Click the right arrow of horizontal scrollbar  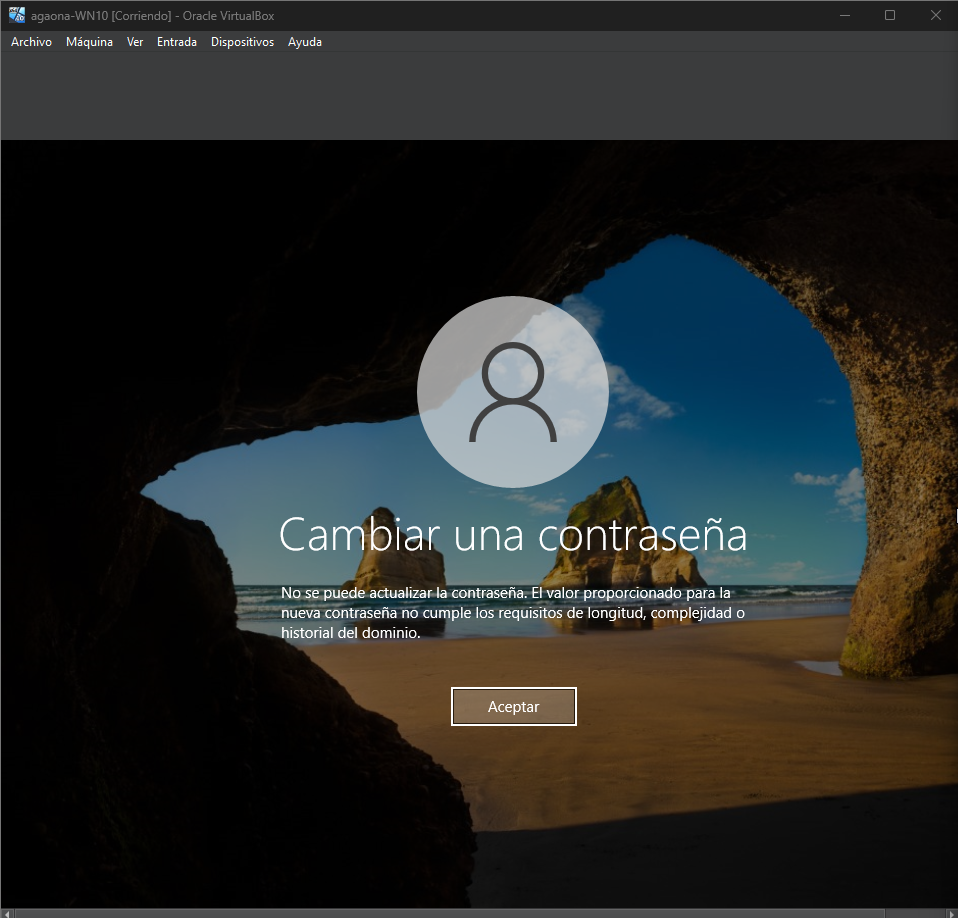(951, 913)
